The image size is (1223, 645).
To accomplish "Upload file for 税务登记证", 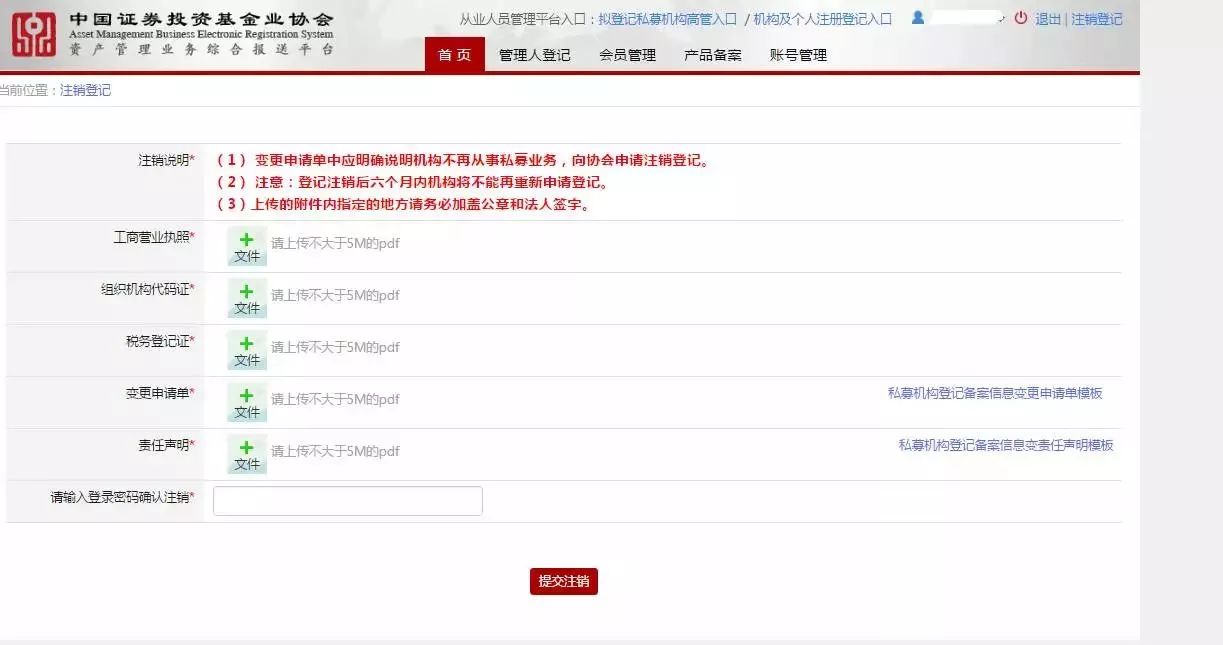I will click(x=247, y=350).
